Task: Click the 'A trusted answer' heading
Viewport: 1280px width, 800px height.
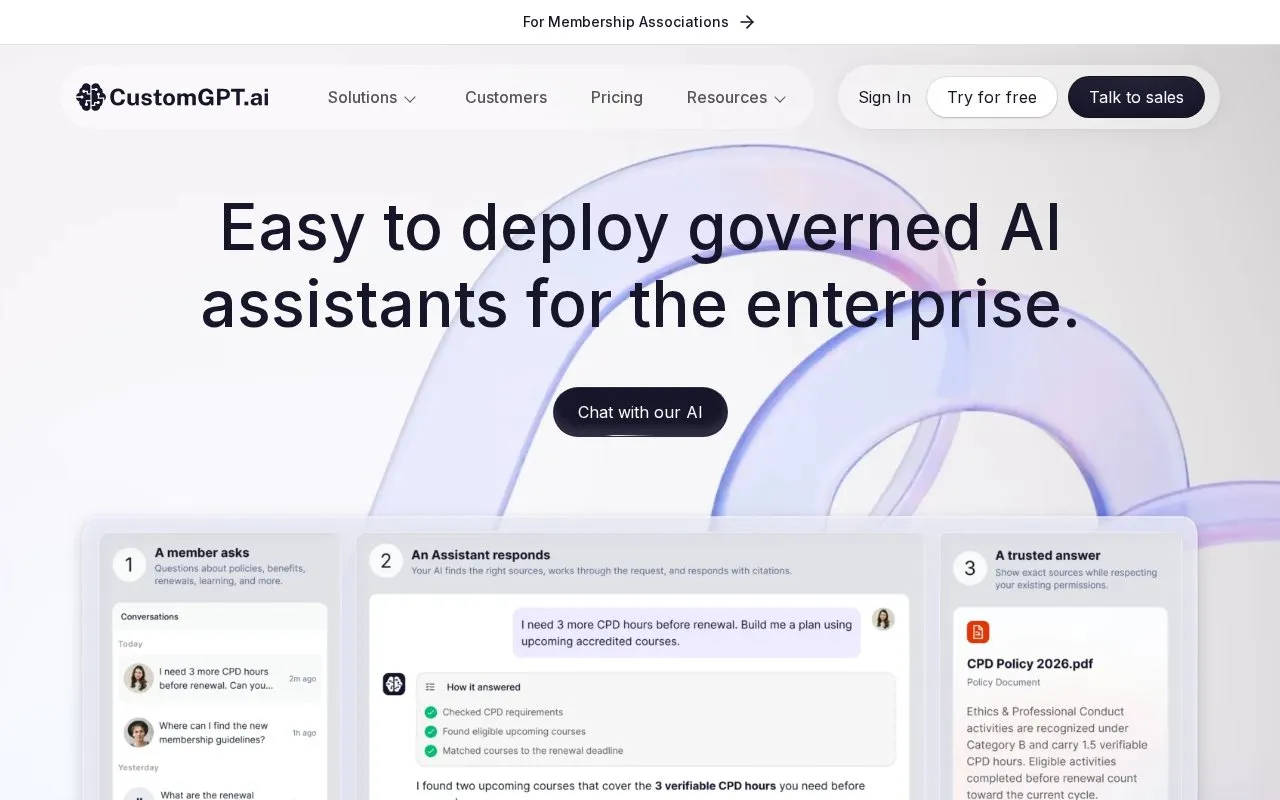Action: pyautogui.click(x=1048, y=555)
